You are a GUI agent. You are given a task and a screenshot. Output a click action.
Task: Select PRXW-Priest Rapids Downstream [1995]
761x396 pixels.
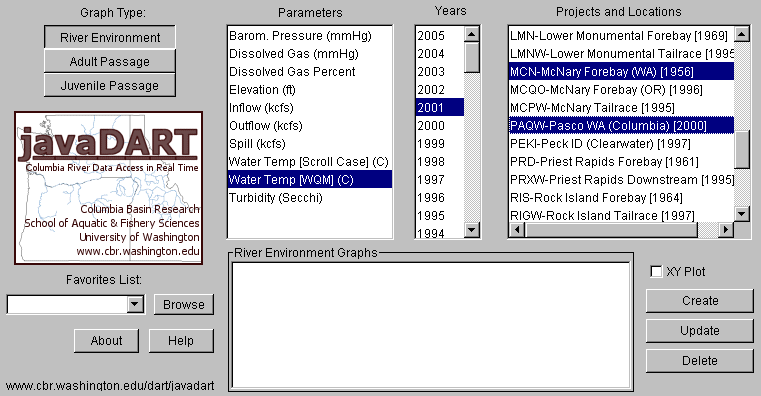coord(621,180)
